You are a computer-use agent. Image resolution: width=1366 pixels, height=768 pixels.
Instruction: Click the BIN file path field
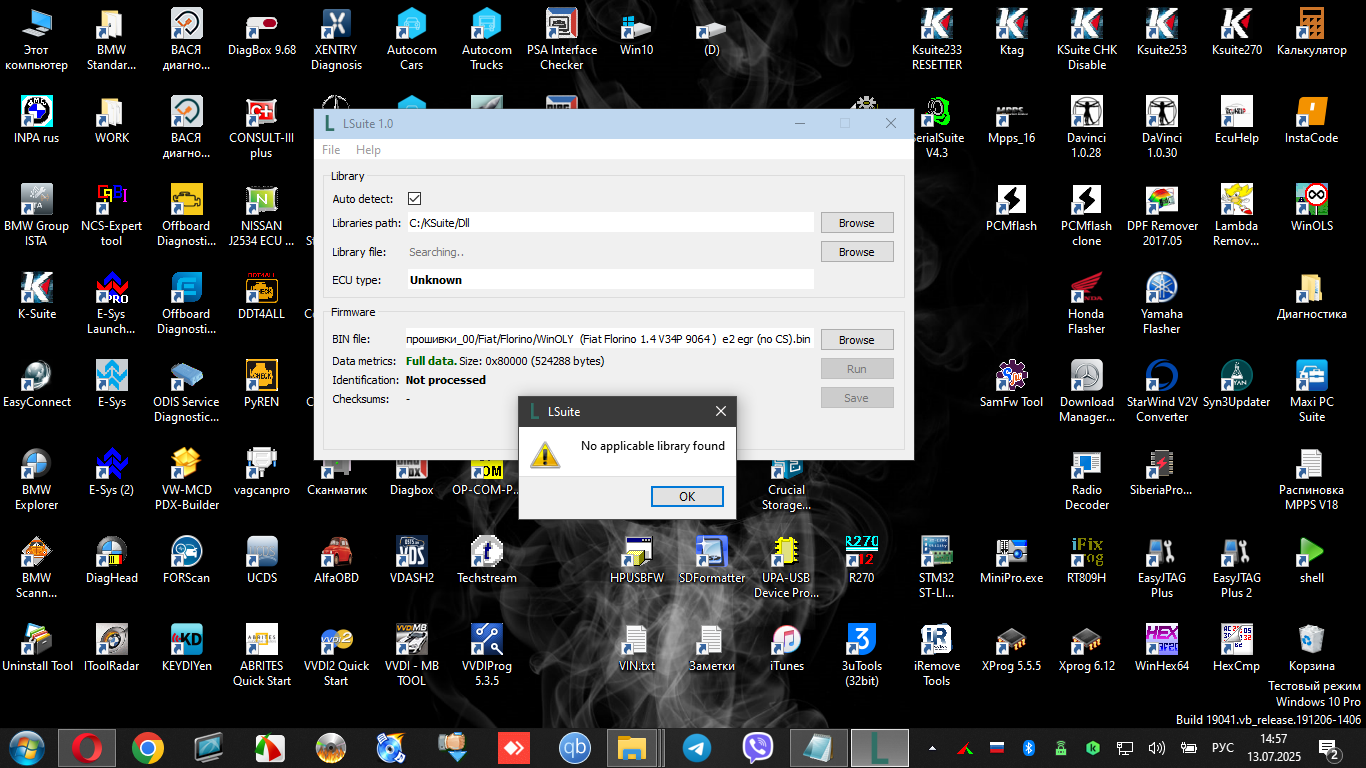click(609, 339)
